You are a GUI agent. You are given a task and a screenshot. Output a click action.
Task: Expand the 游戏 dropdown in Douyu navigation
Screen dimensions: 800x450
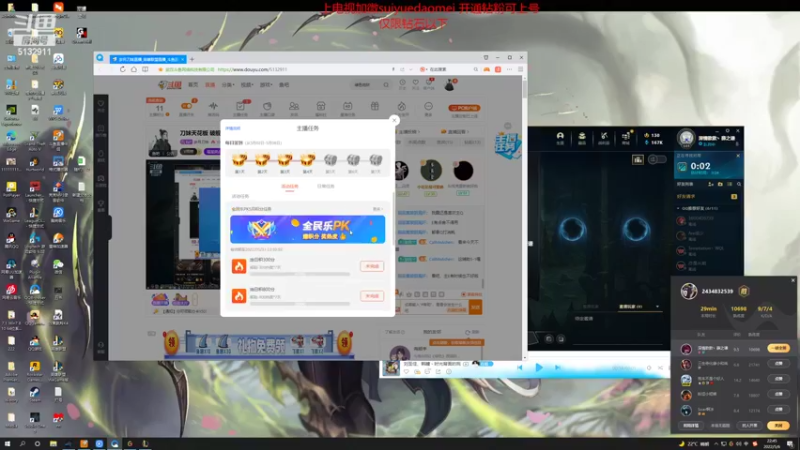click(x=266, y=85)
